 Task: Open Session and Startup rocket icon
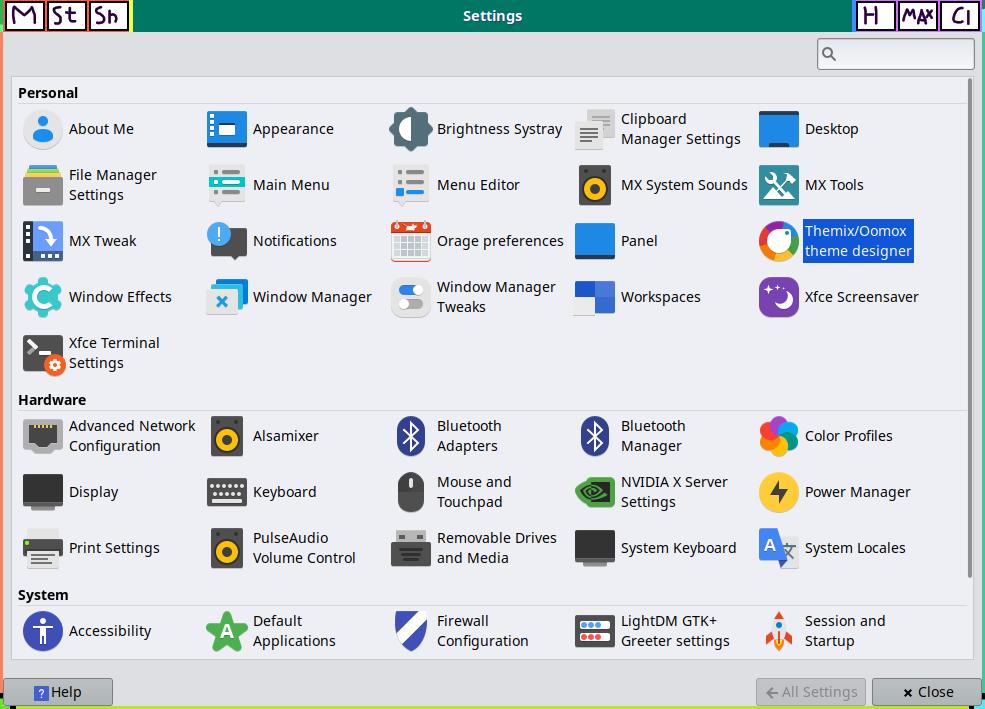pos(779,631)
